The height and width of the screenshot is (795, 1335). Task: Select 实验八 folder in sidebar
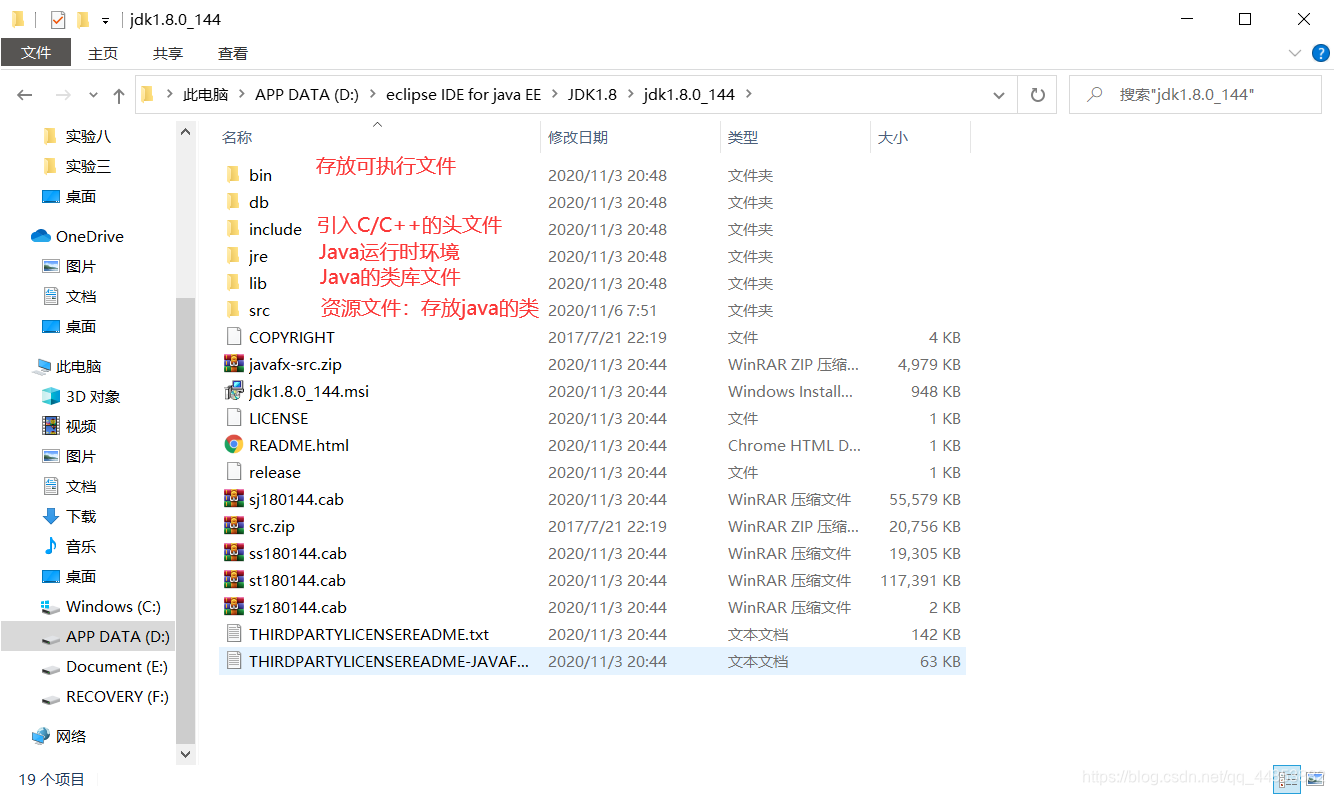coord(77,137)
